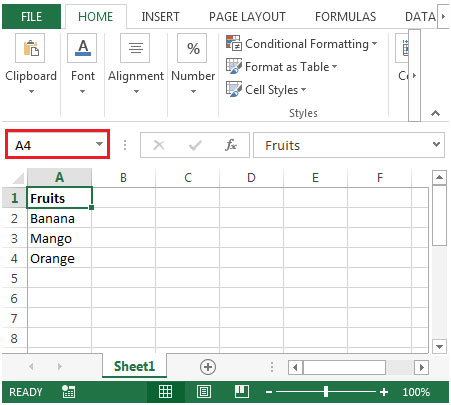Open the Clipboard paste icon group
Screen dimensions: 451x405
coord(30,48)
